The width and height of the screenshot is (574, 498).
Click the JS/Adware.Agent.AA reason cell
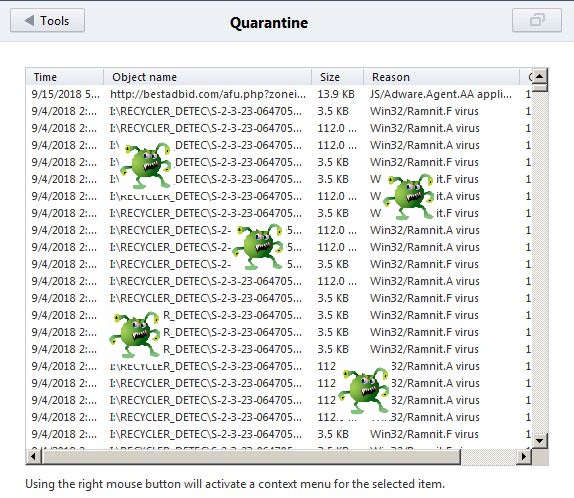(441, 94)
